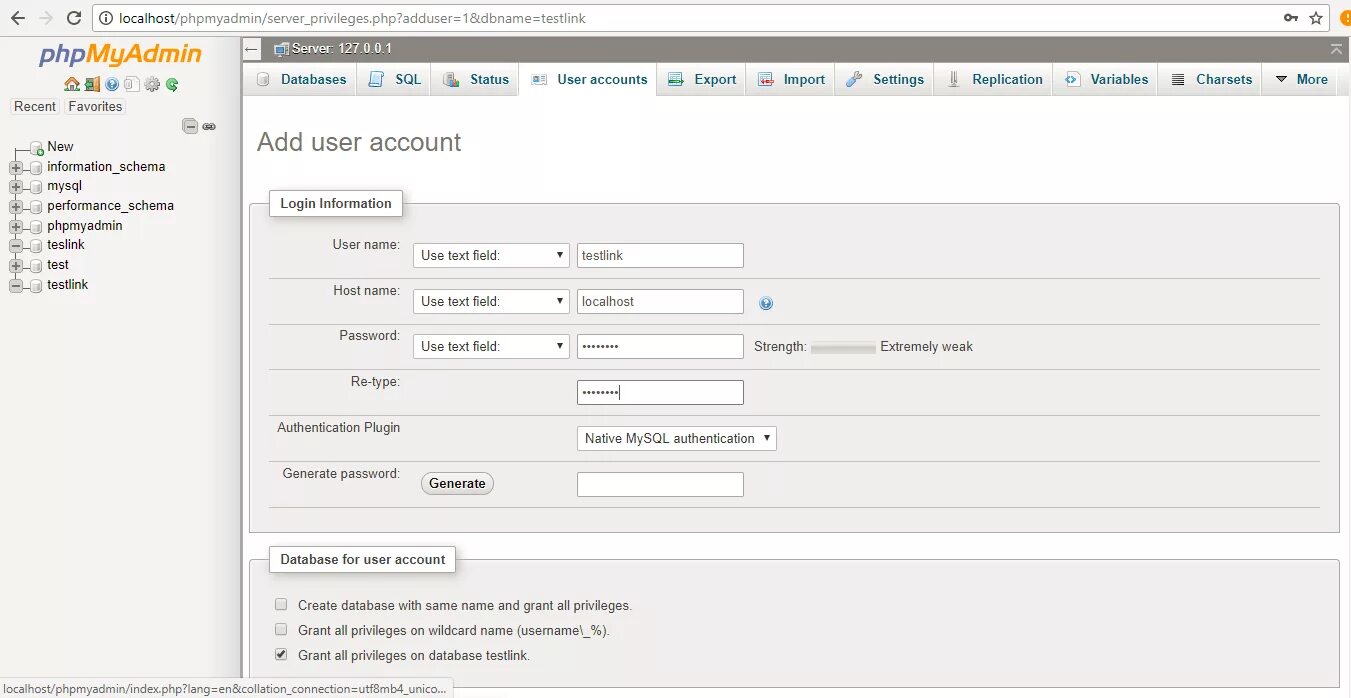Click the saved password key icon
Viewport: 1351px width, 698px height.
coord(1291,18)
